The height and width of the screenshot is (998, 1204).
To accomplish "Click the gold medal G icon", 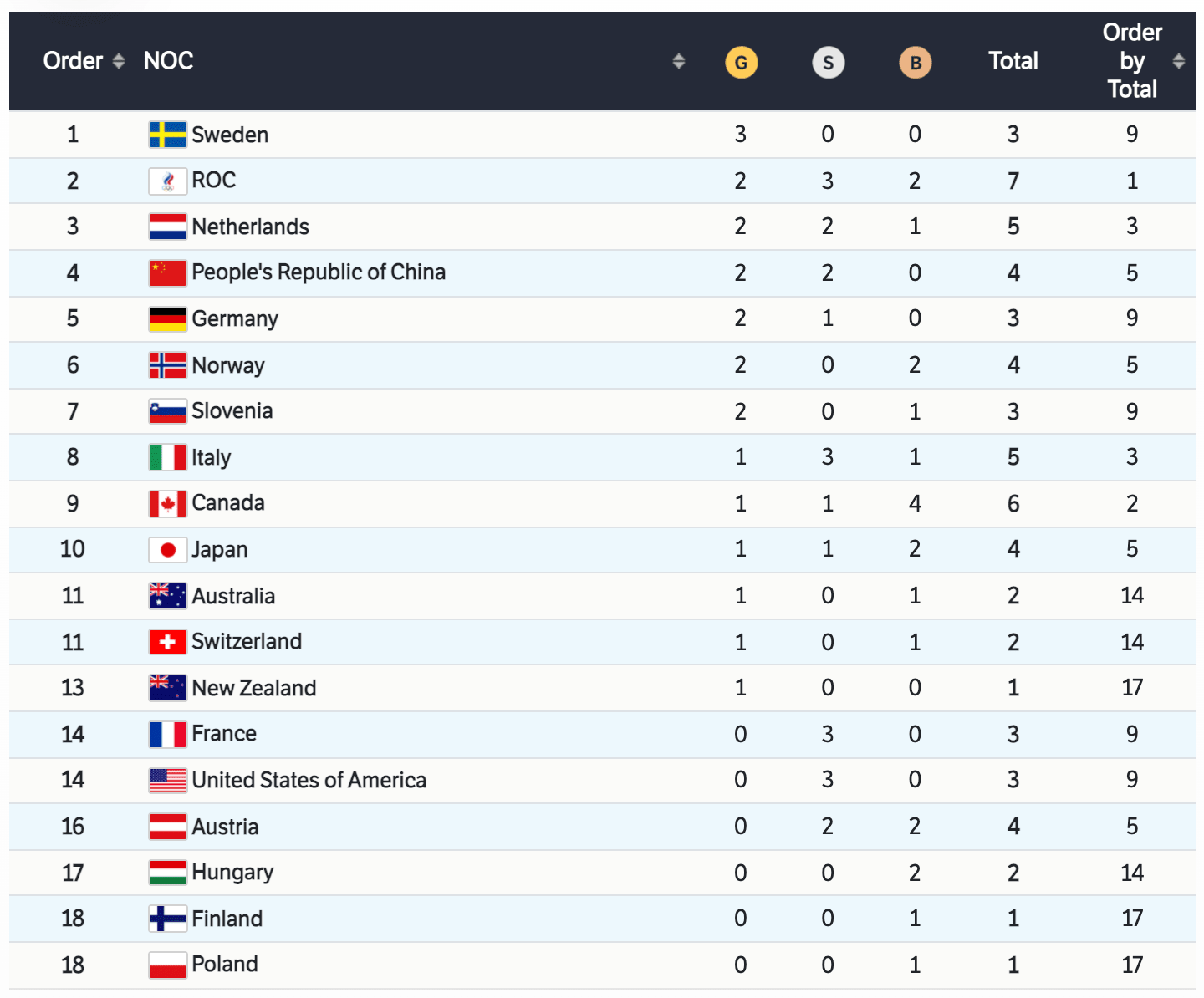I will click(741, 62).
